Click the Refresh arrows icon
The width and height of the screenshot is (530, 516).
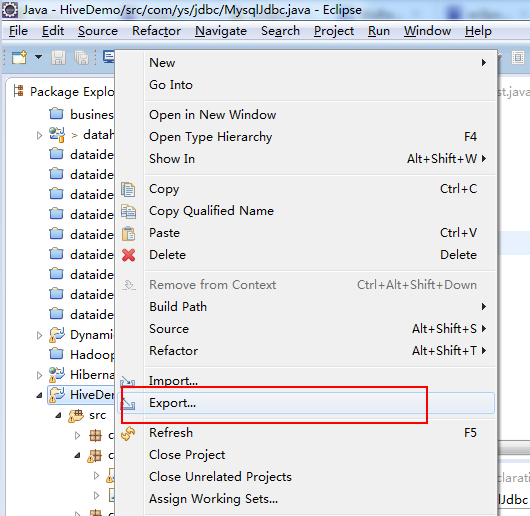tap(128, 434)
